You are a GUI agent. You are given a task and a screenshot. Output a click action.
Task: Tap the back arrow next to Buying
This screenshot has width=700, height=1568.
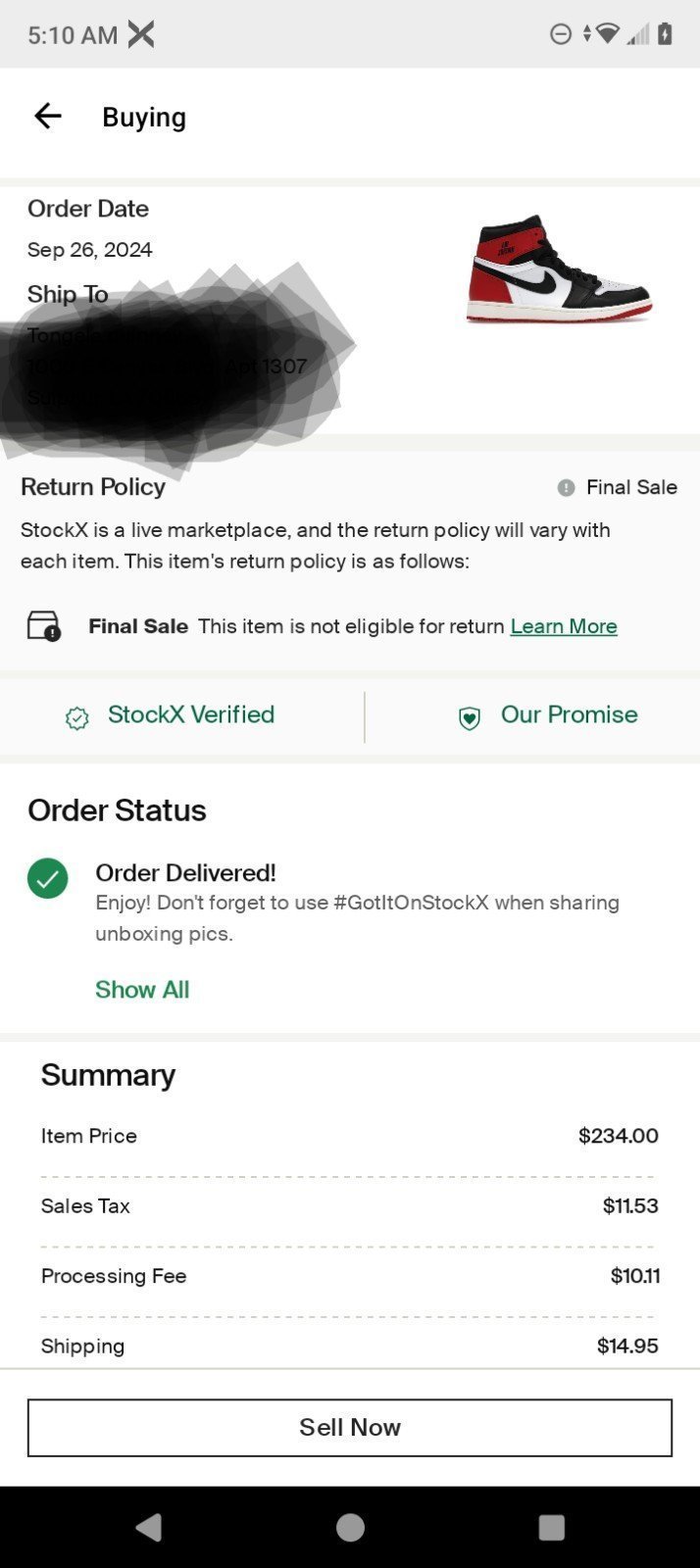coord(48,117)
